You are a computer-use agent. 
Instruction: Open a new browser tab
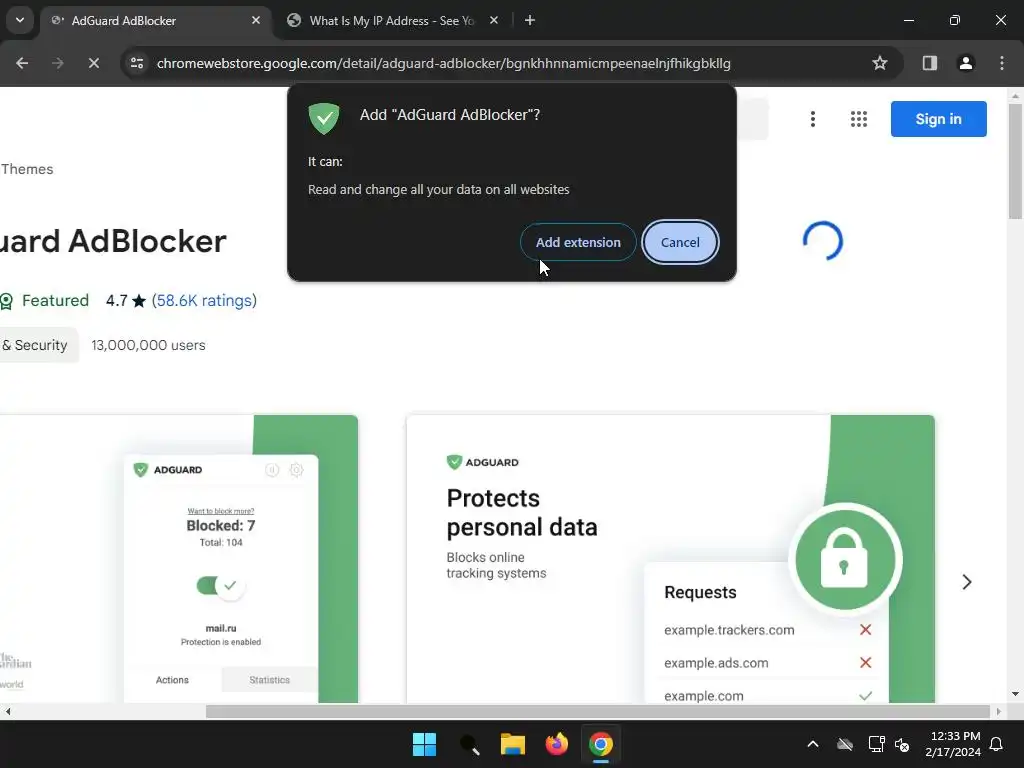click(530, 21)
